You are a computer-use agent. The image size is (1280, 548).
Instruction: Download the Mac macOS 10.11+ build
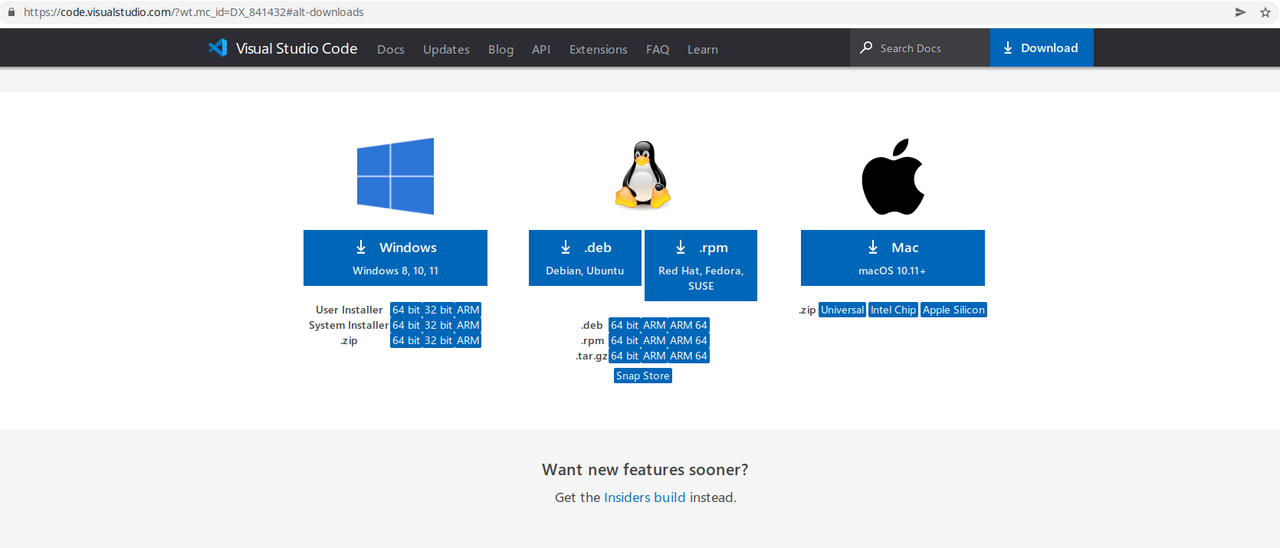click(x=892, y=258)
